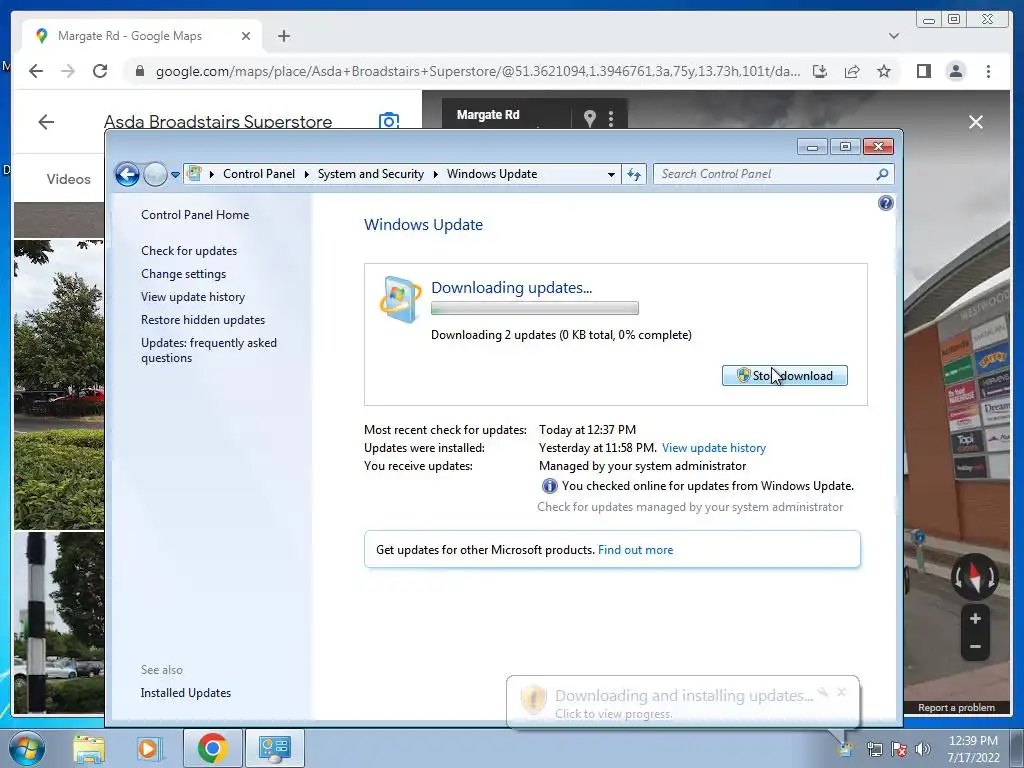This screenshot has height=768, width=1024.
Task: Go back in Chrome browser
Action: click(x=36, y=71)
